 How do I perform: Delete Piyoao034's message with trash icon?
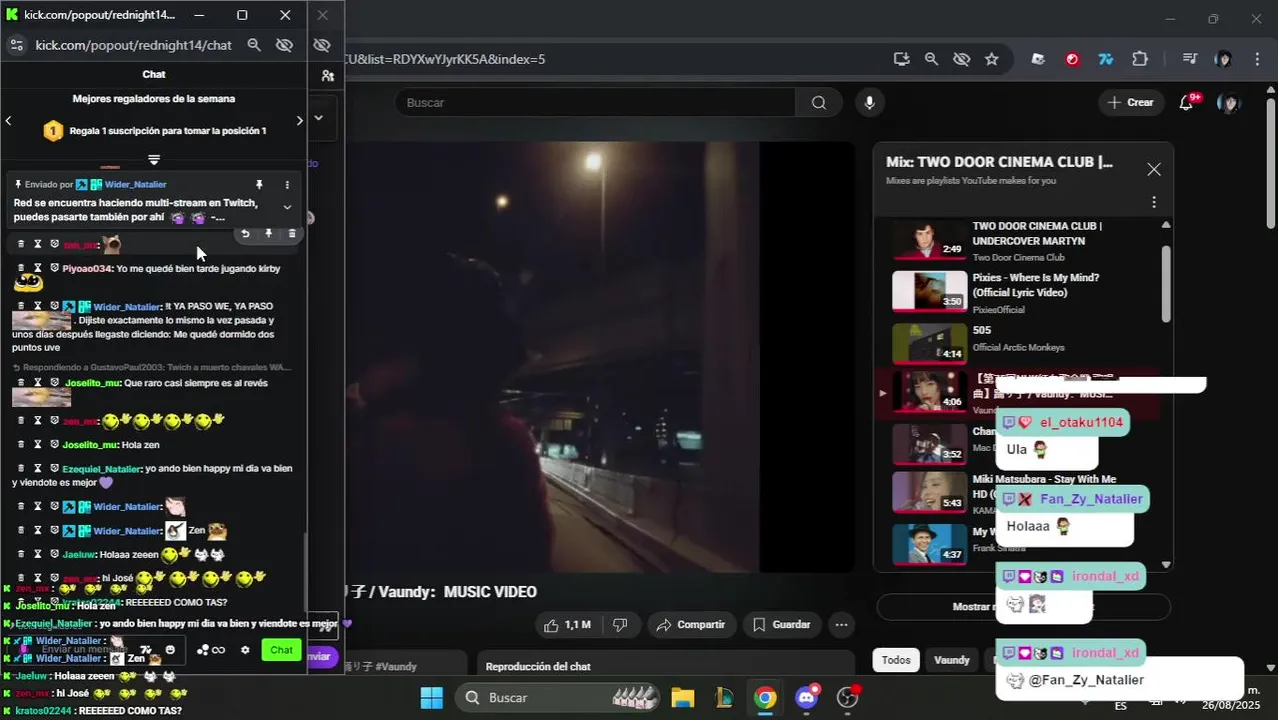pos(22,268)
